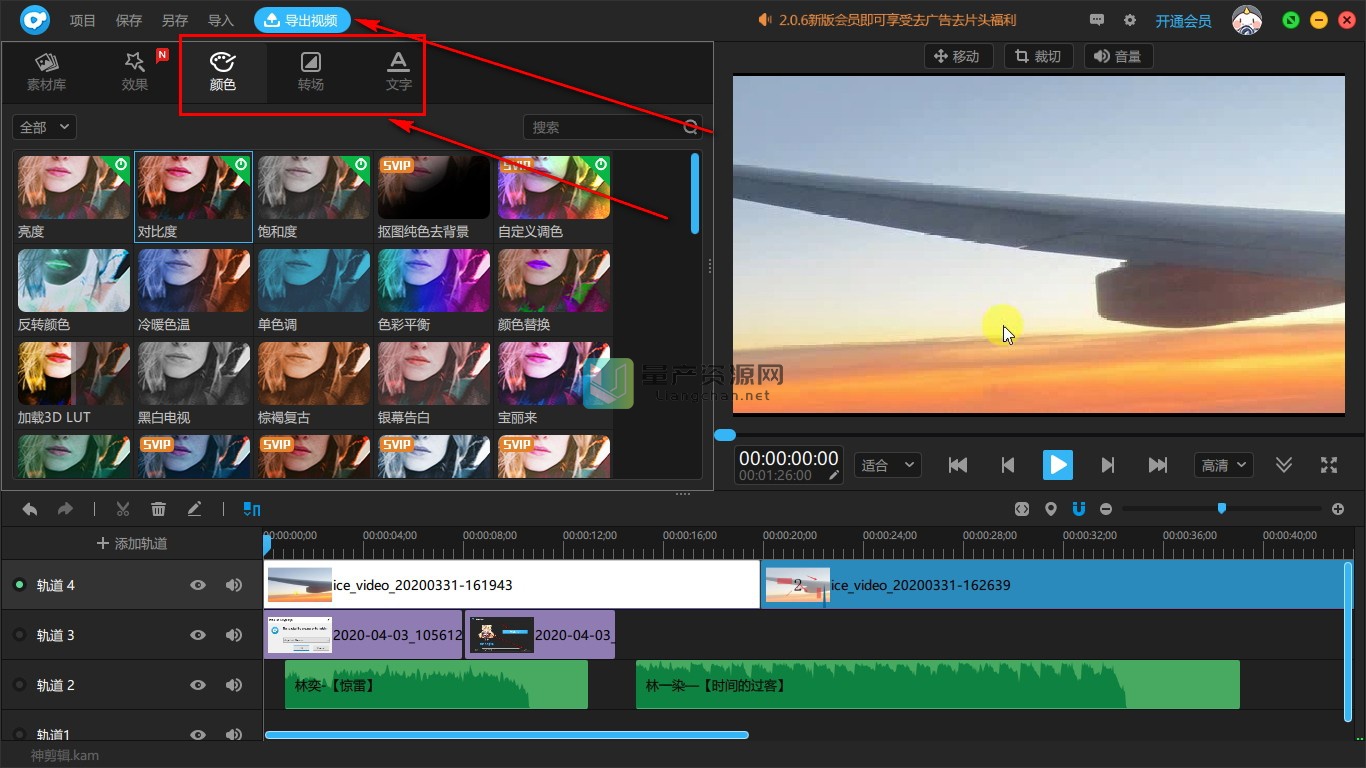
Task: Click the location pin marker icon
Action: point(1050,509)
